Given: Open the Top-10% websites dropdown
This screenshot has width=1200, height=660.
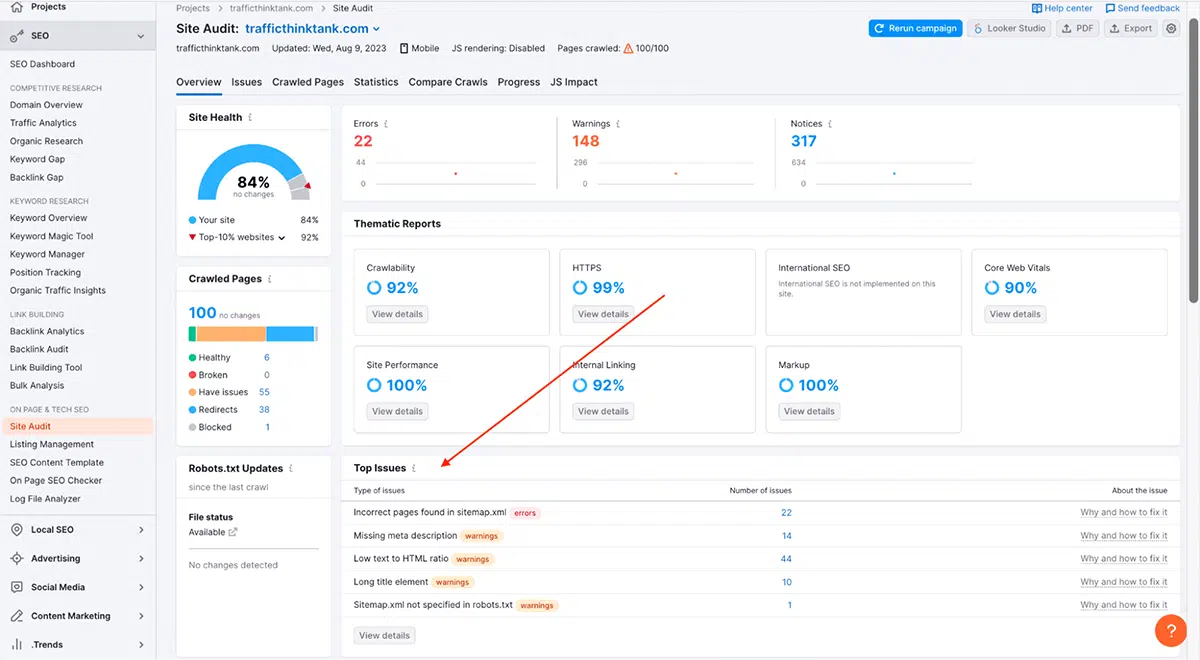Looking at the screenshot, I should pyautogui.click(x=282, y=238).
